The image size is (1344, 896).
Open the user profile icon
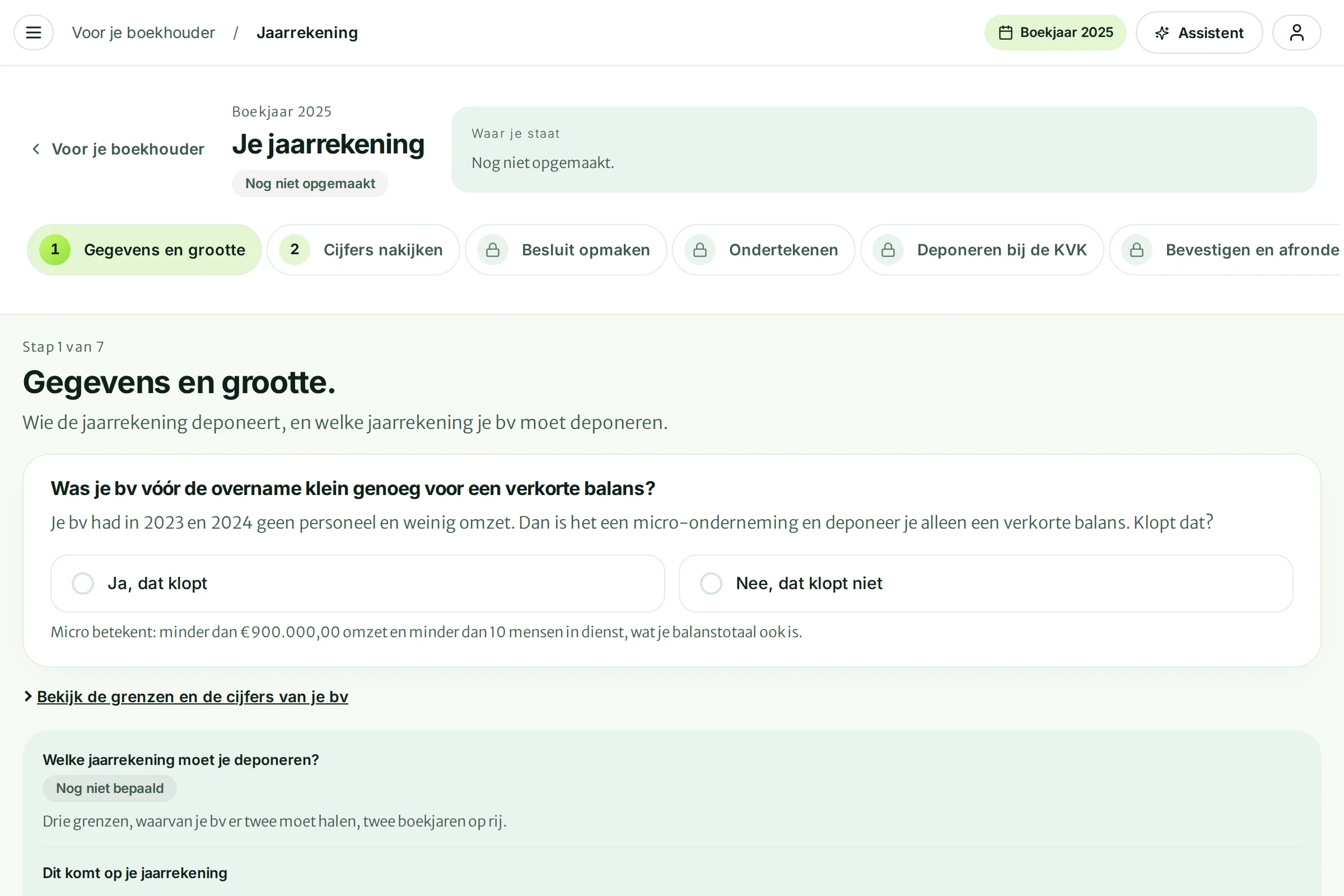pos(1296,32)
